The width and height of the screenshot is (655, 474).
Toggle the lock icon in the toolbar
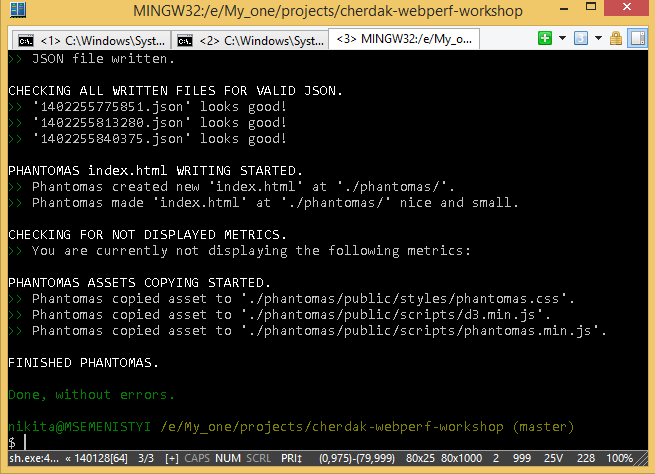tap(616, 38)
